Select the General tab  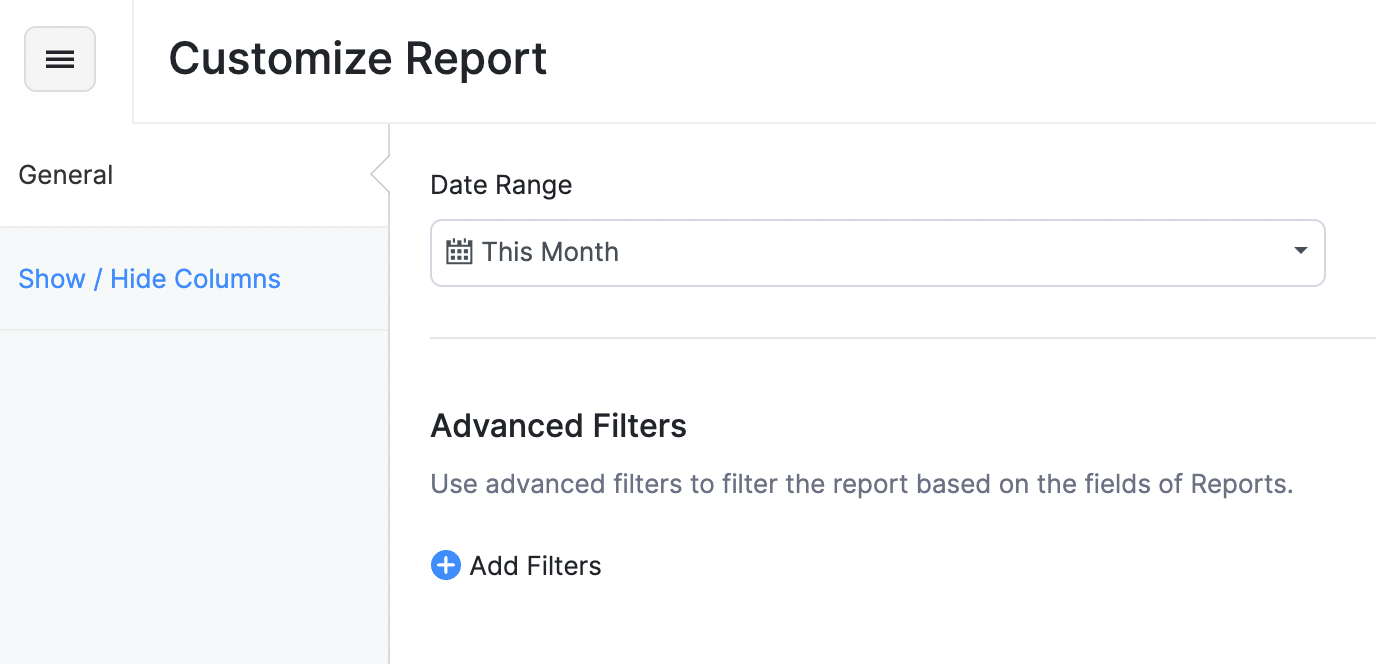[x=194, y=175]
